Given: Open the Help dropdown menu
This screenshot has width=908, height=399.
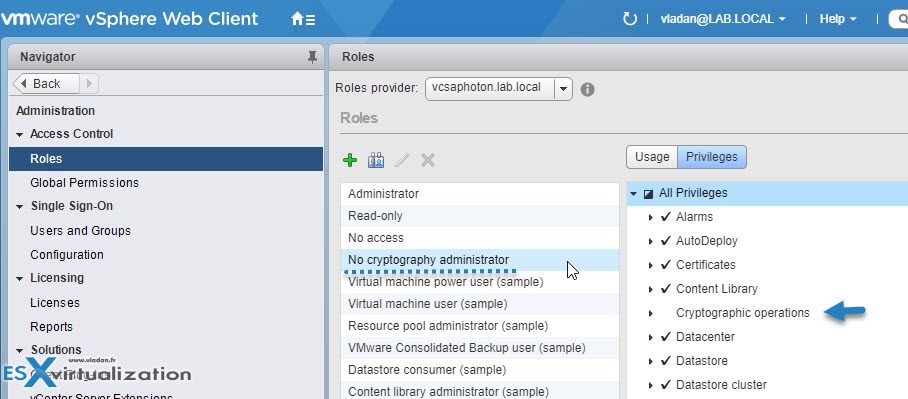Looking at the screenshot, I should tap(838, 19).
